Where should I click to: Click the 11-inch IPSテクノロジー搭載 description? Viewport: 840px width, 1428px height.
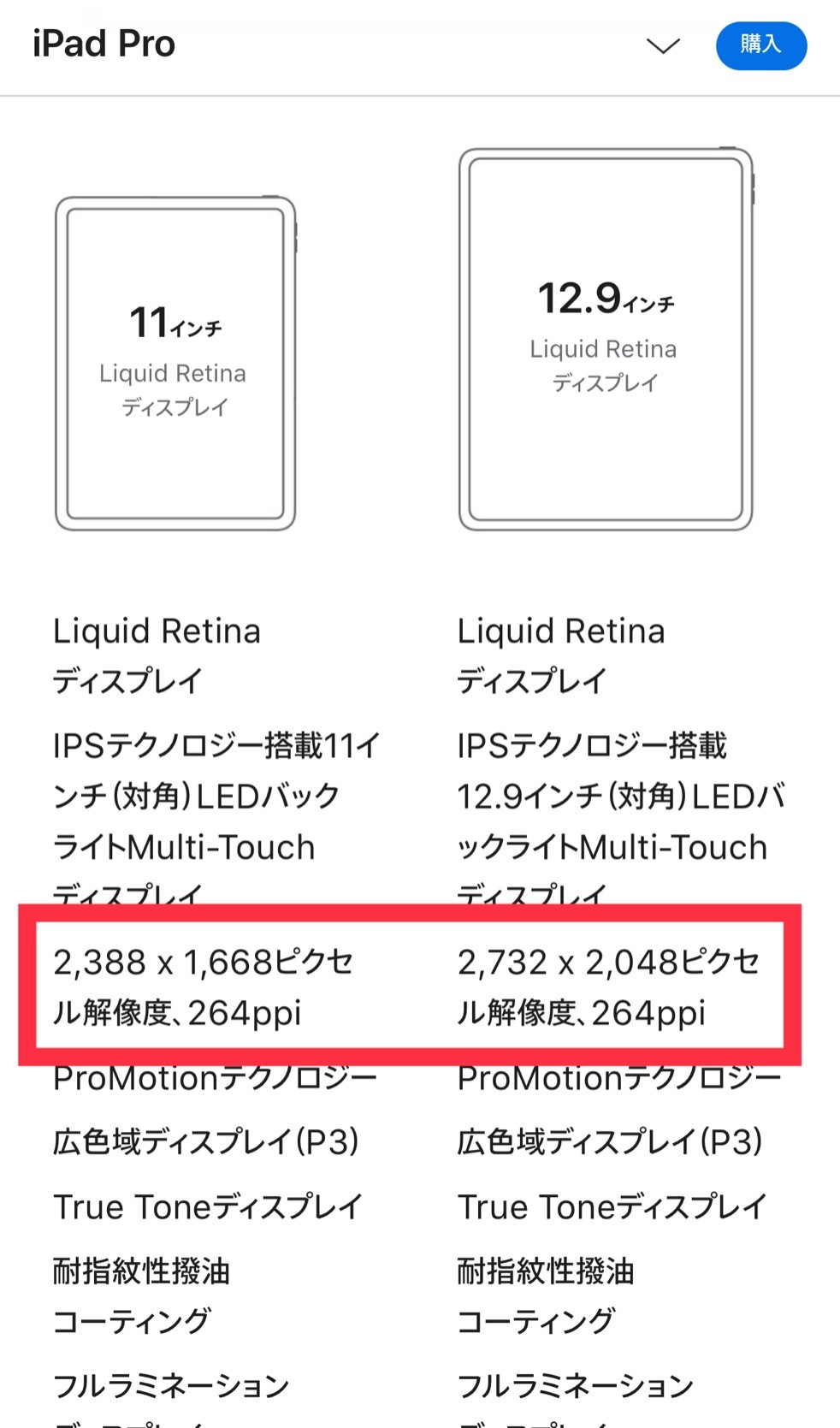click(x=217, y=821)
